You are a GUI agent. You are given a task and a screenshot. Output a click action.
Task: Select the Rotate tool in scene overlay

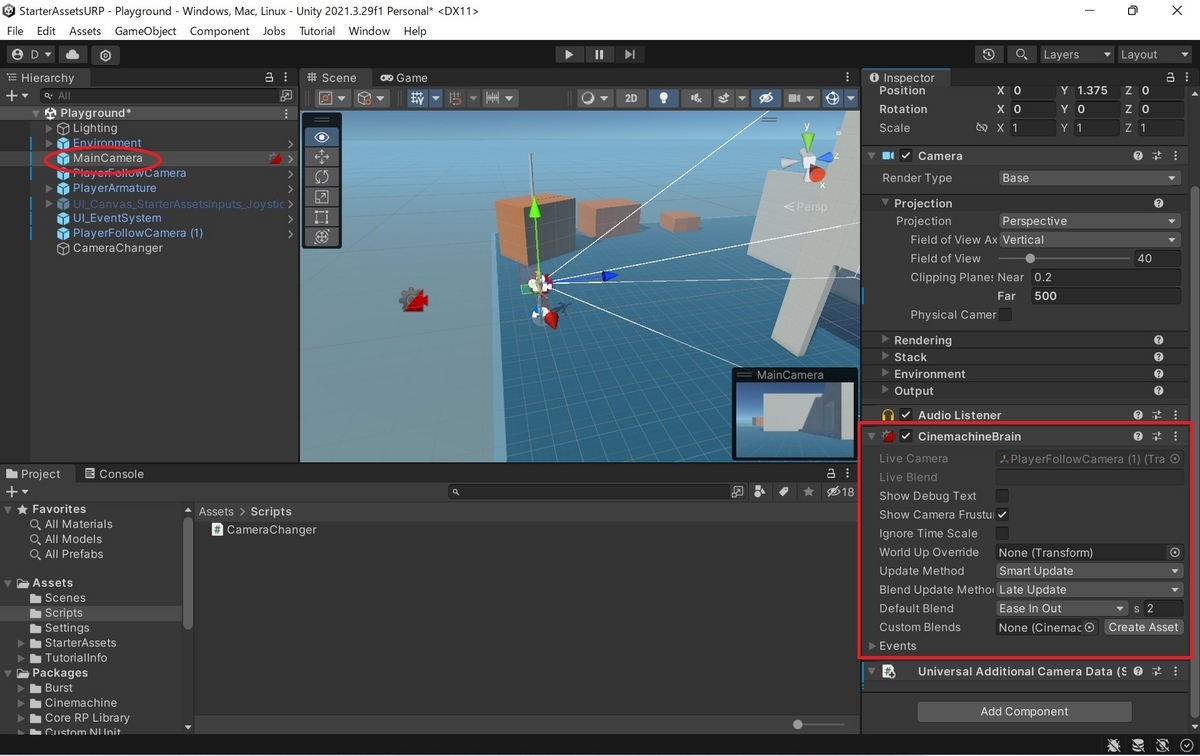pos(321,177)
